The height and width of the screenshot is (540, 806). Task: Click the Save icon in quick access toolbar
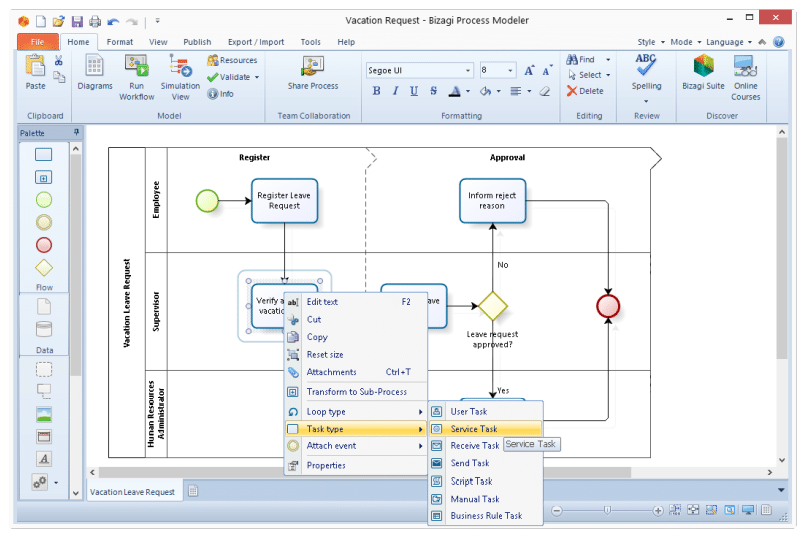pos(77,21)
